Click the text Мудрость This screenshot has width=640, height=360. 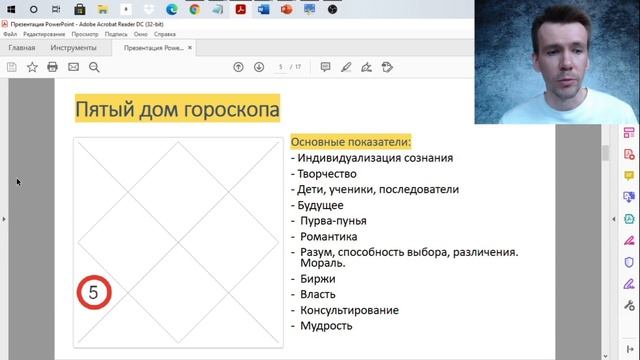pos(326,326)
